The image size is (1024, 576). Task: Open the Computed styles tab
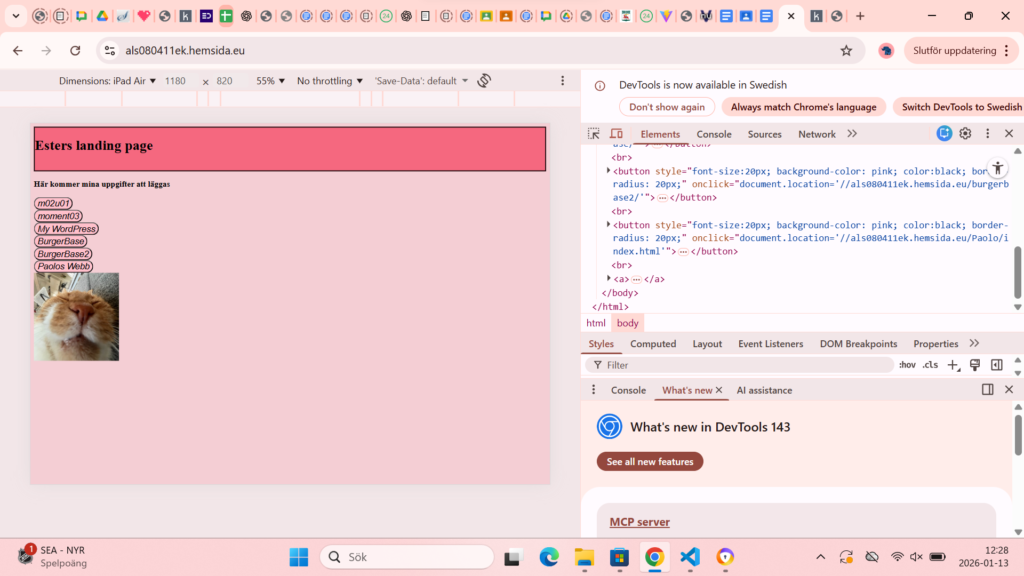[x=653, y=344]
